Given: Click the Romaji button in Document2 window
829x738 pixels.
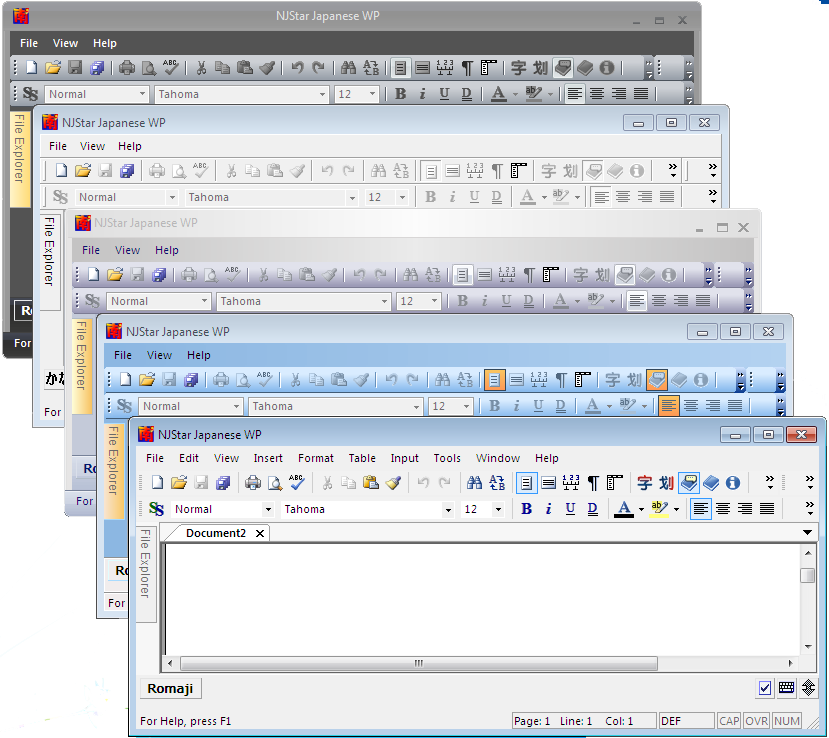Looking at the screenshot, I should 170,688.
